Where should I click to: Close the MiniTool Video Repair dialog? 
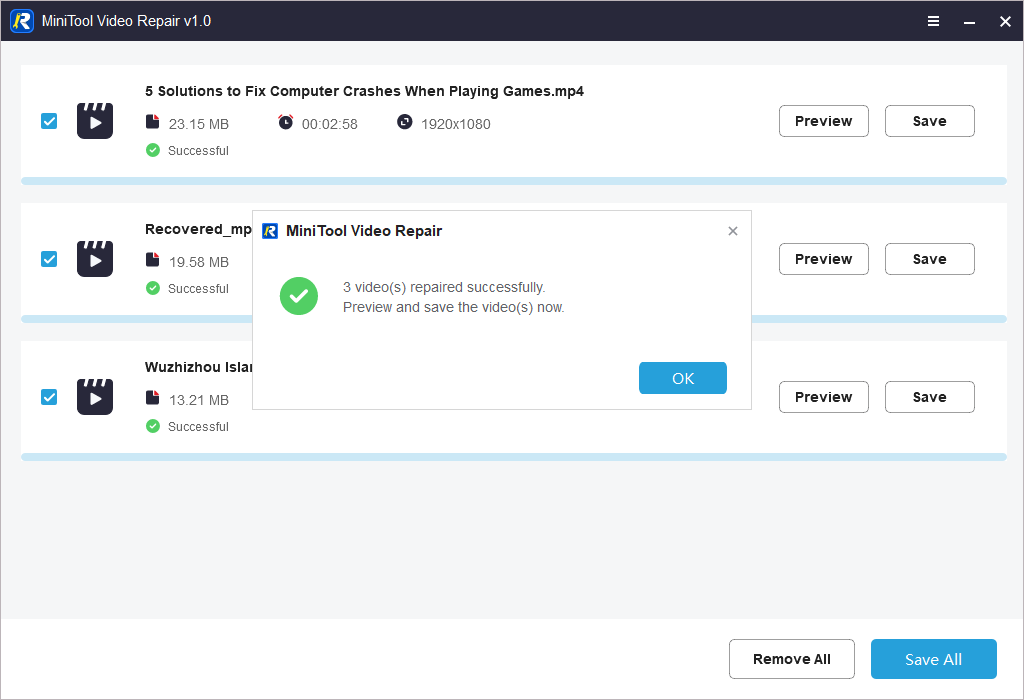733,231
